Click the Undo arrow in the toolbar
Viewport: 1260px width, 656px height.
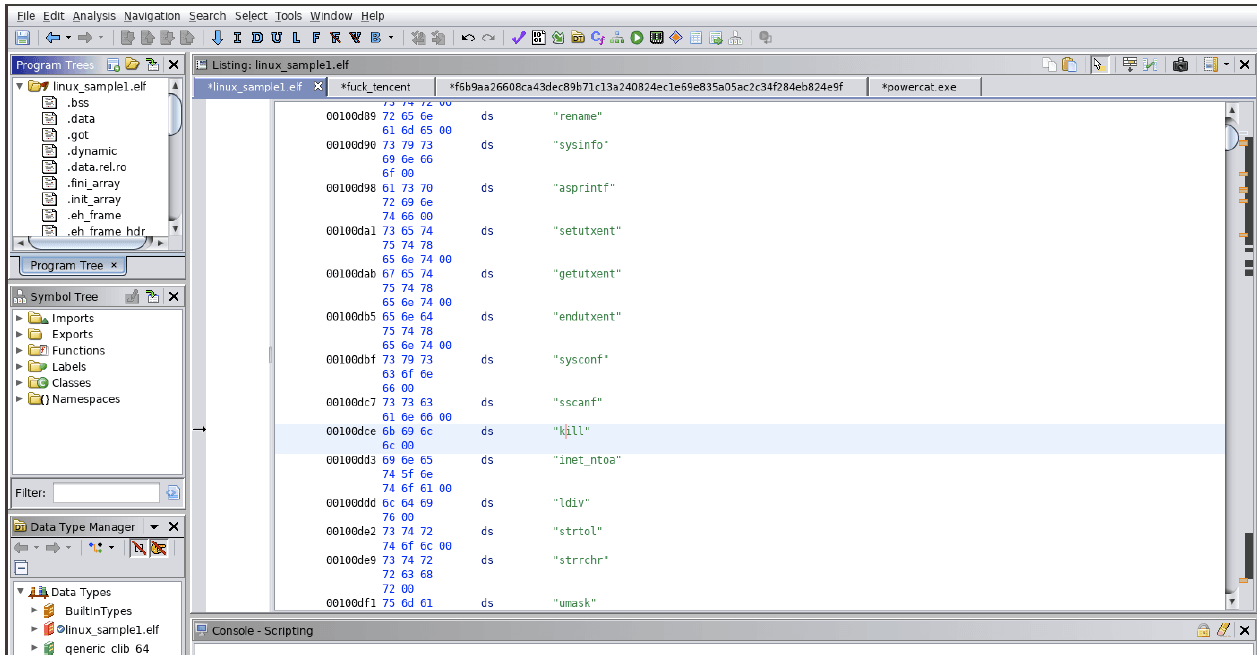pyautogui.click(x=468, y=38)
